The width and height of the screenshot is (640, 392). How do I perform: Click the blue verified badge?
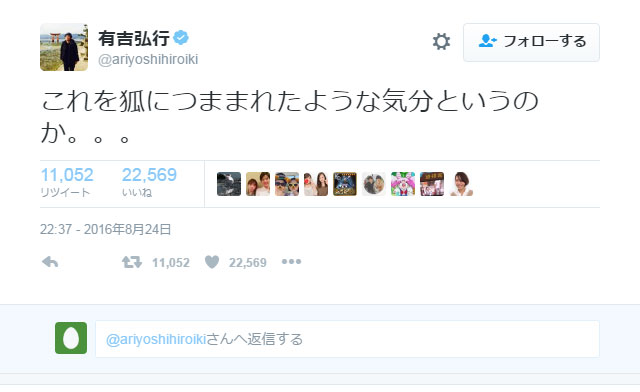[181, 38]
